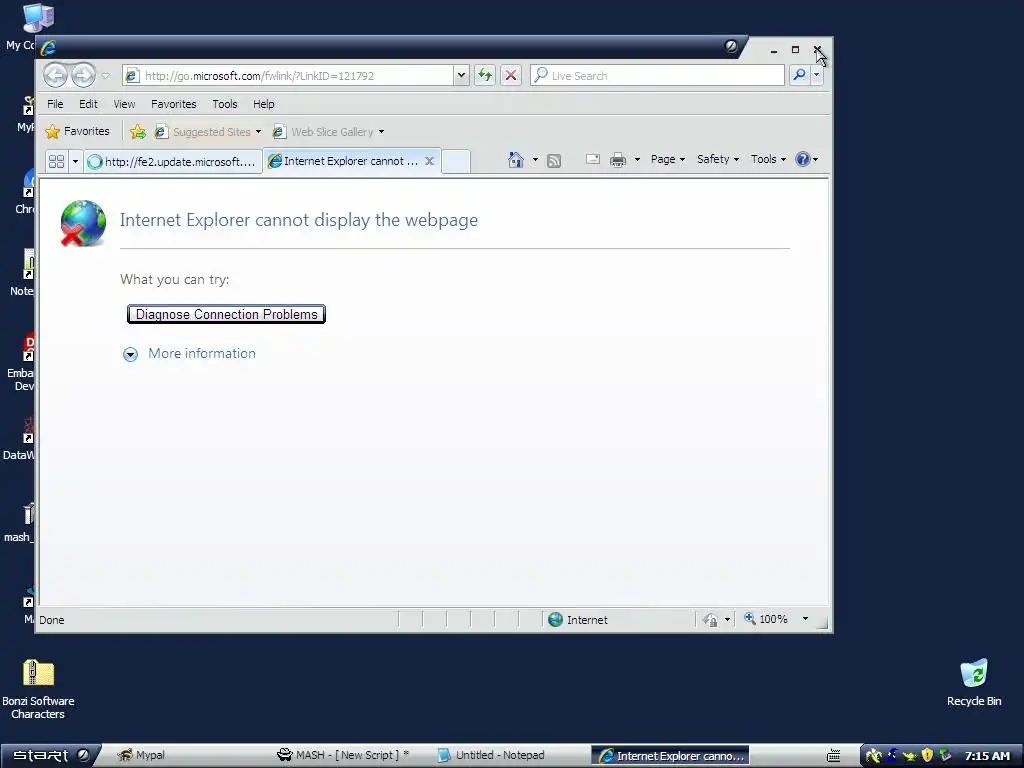Click the green Refresh icon
Screen dimensions: 1024x768
(x=485, y=75)
